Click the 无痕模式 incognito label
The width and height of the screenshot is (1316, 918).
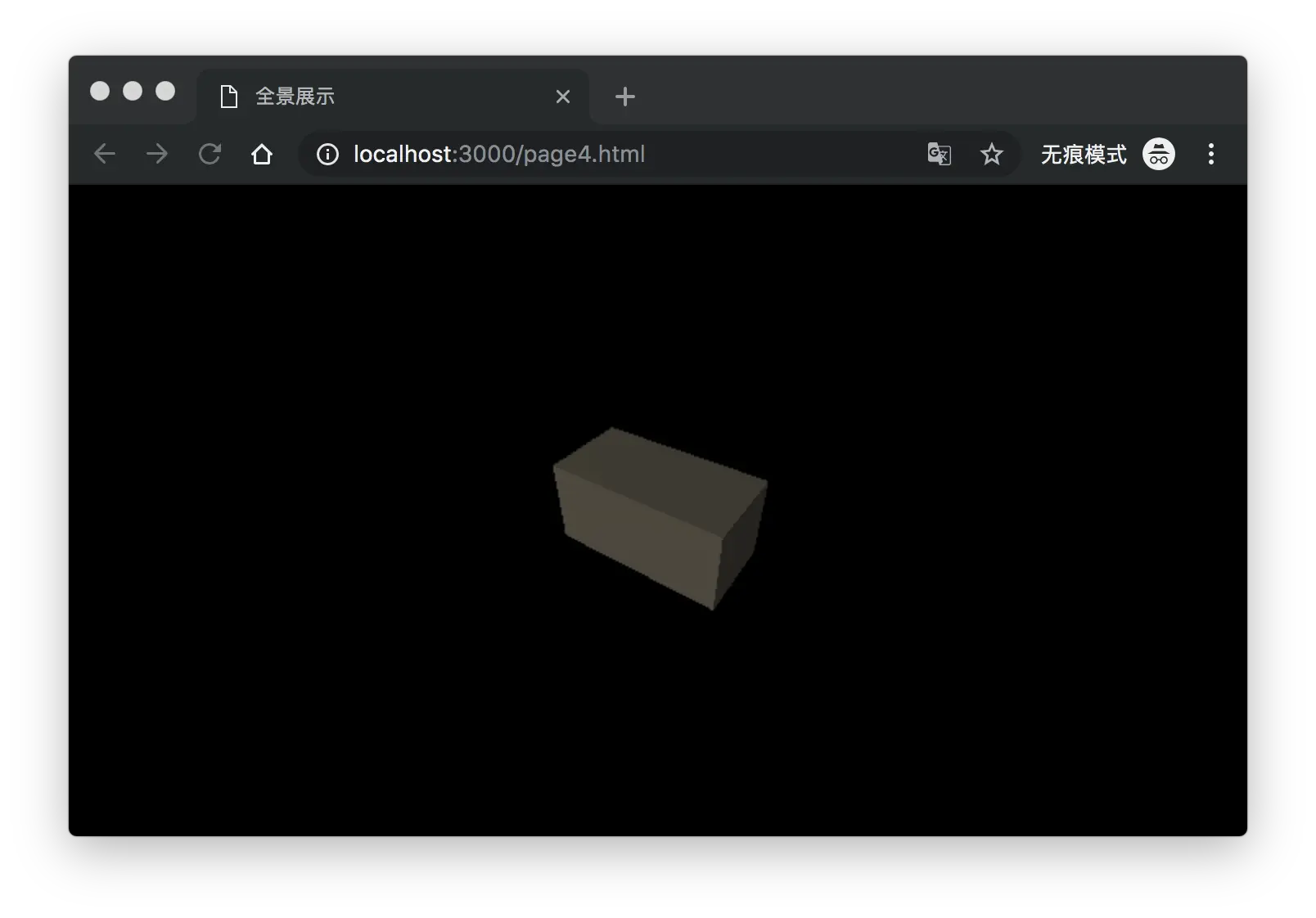click(1084, 154)
